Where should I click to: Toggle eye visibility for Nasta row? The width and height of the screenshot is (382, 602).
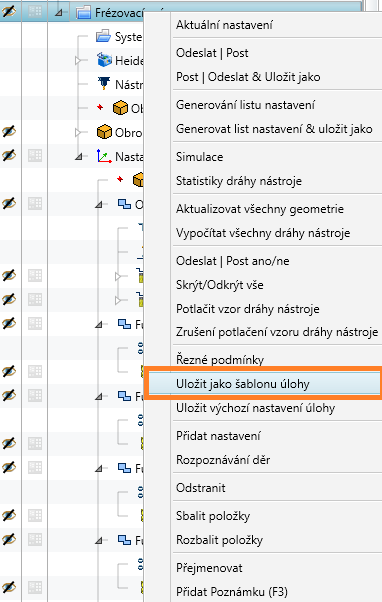pyautogui.click(x=9, y=155)
